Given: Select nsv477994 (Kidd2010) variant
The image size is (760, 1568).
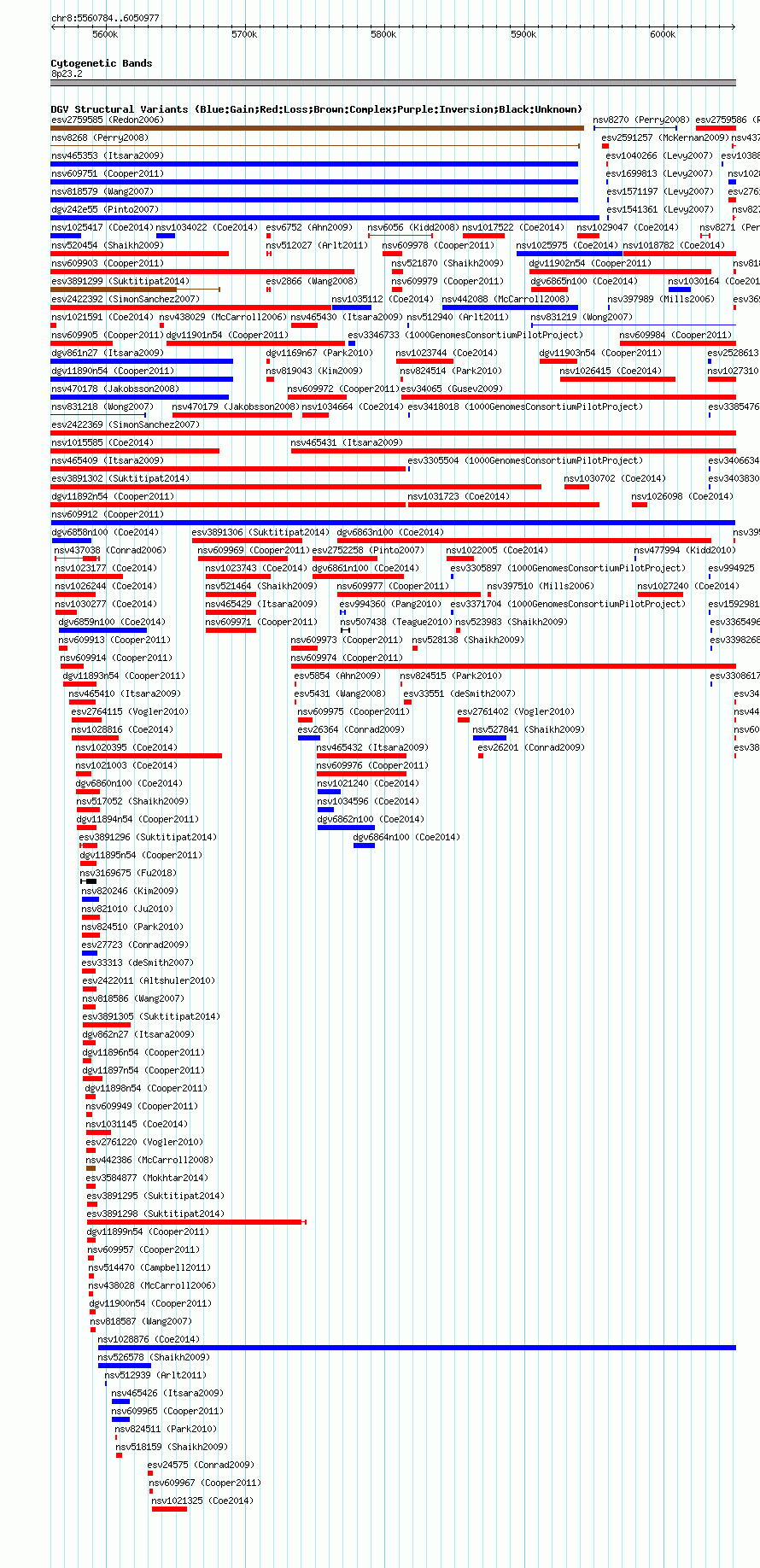Looking at the screenshot, I should pyautogui.click(x=635, y=559).
